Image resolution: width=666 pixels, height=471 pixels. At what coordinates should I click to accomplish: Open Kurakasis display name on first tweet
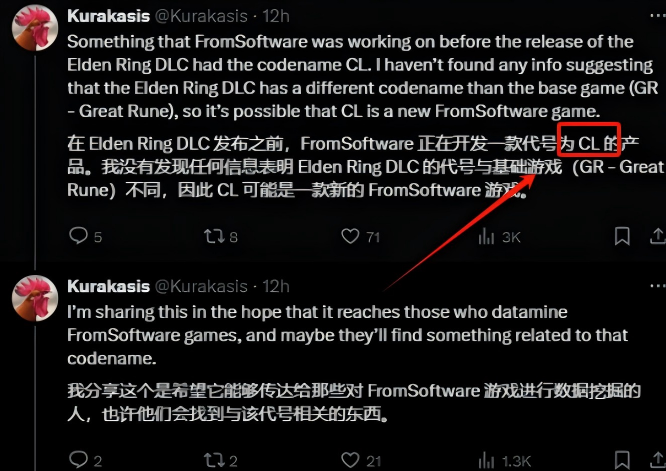coord(109,16)
